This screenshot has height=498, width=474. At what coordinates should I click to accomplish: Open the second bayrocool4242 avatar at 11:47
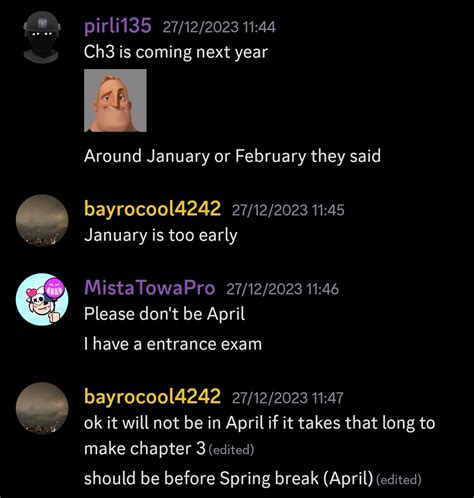42,408
